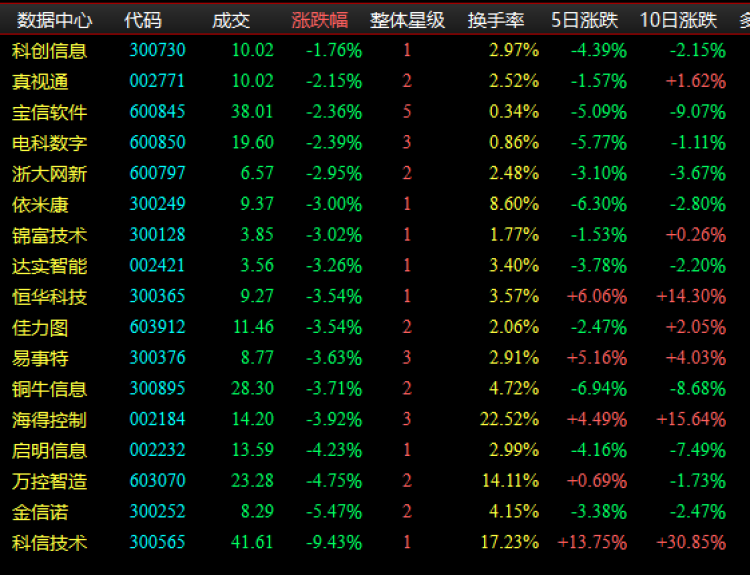This screenshot has width=750, height=575.
Task: Click stock code 600797
Action: (x=157, y=173)
